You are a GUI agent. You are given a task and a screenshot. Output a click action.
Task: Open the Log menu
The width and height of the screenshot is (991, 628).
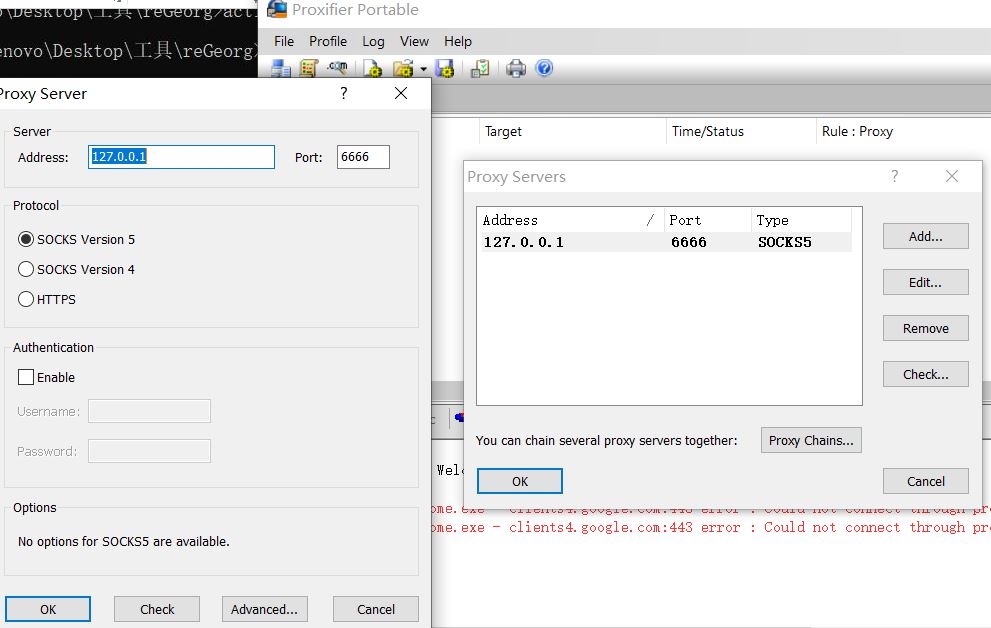[373, 41]
